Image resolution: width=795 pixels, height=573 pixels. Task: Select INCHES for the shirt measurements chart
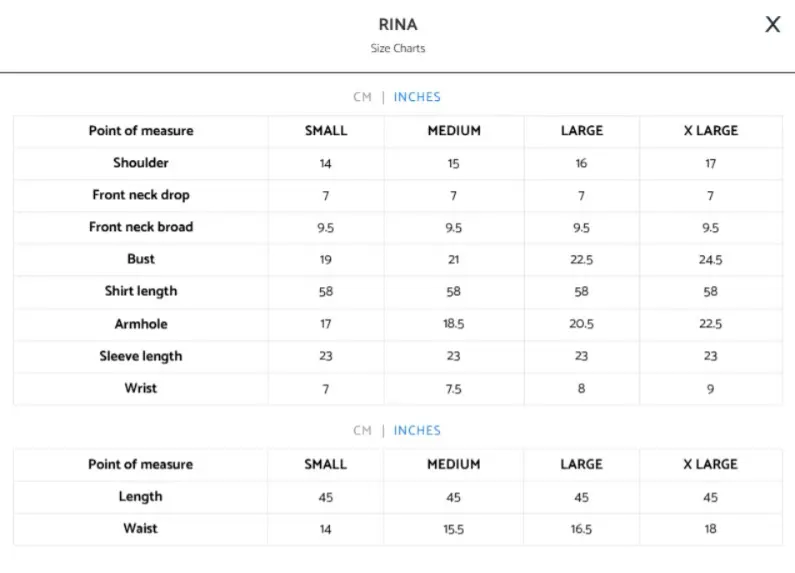point(417,97)
